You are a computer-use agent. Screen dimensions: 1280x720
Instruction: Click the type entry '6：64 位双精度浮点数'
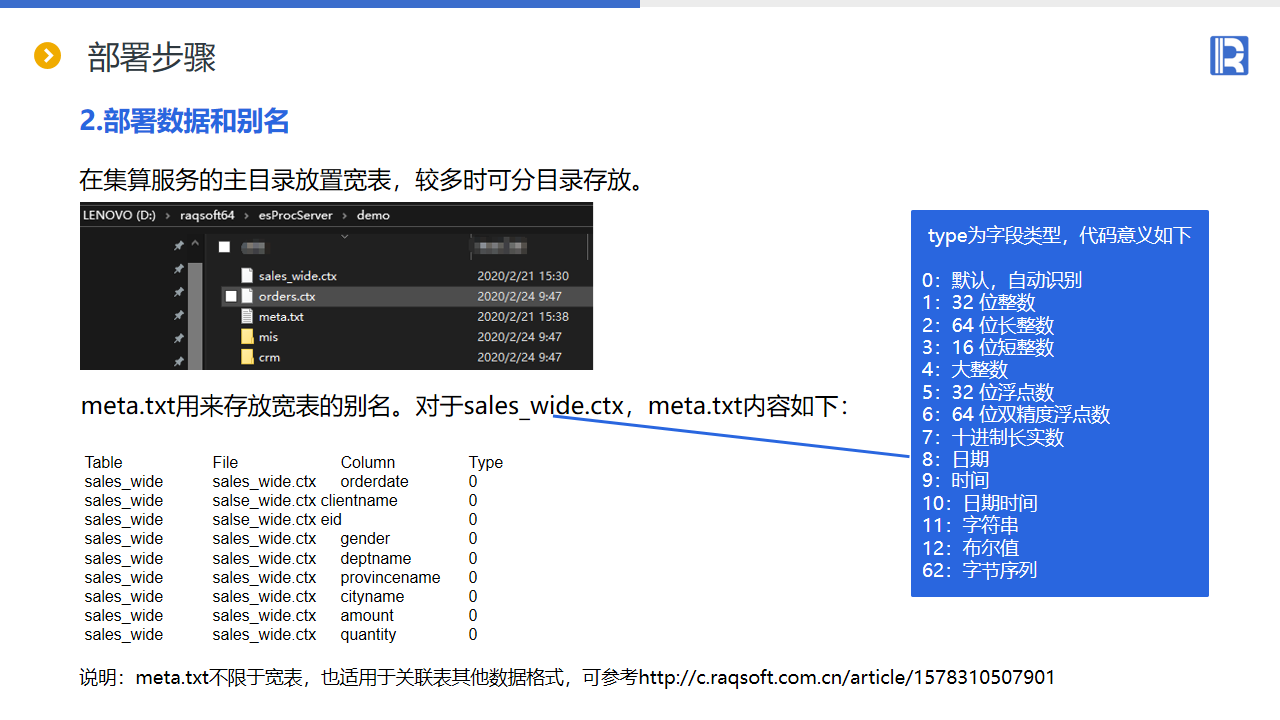pyautogui.click(x=1016, y=414)
